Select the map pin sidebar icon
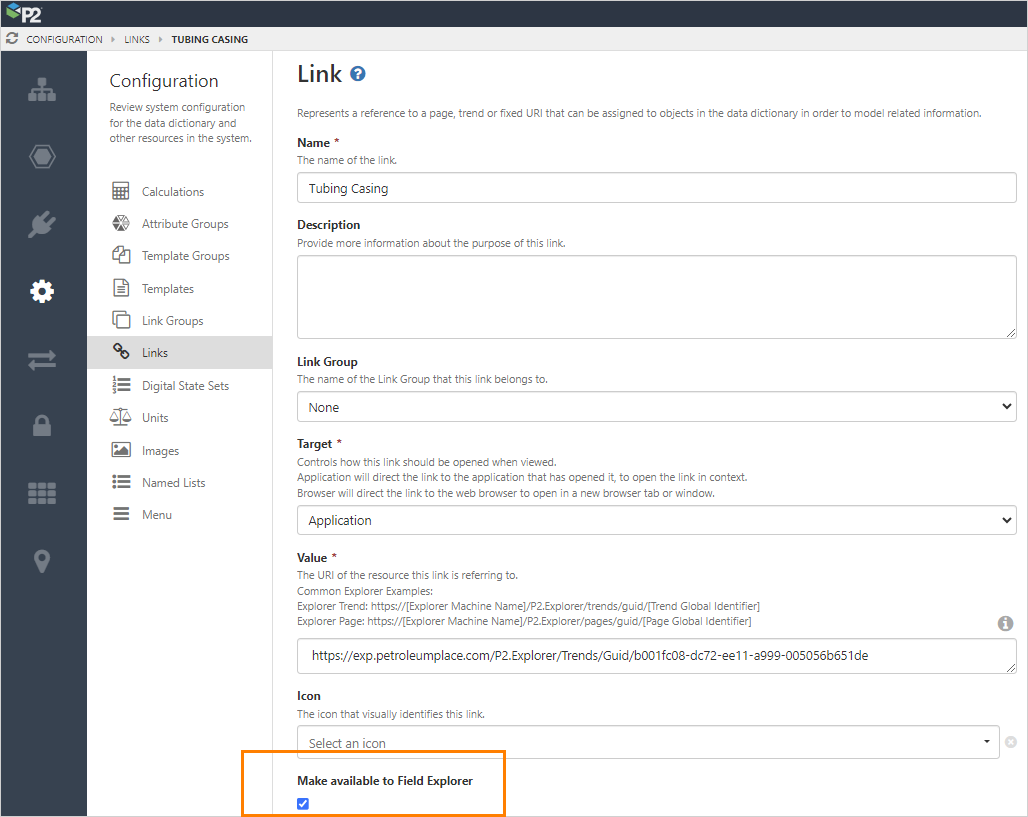The height and width of the screenshot is (817, 1028). pos(42,561)
